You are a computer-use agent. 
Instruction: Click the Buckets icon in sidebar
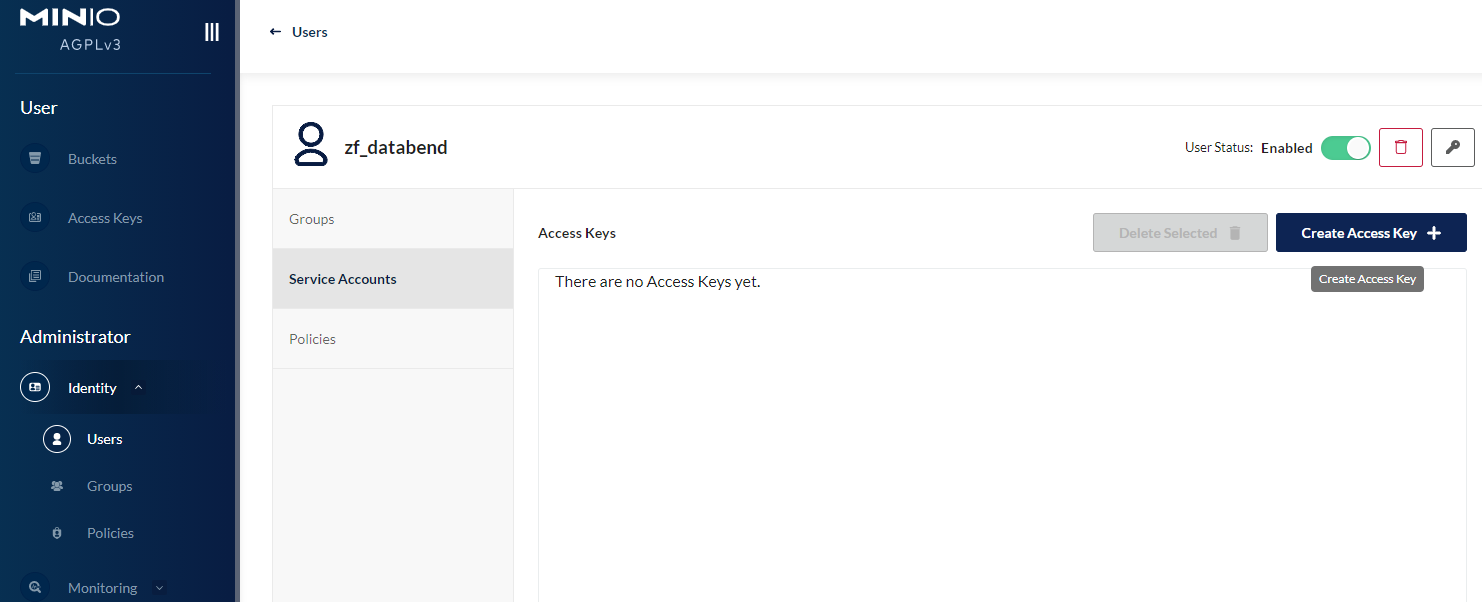tap(35, 159)
